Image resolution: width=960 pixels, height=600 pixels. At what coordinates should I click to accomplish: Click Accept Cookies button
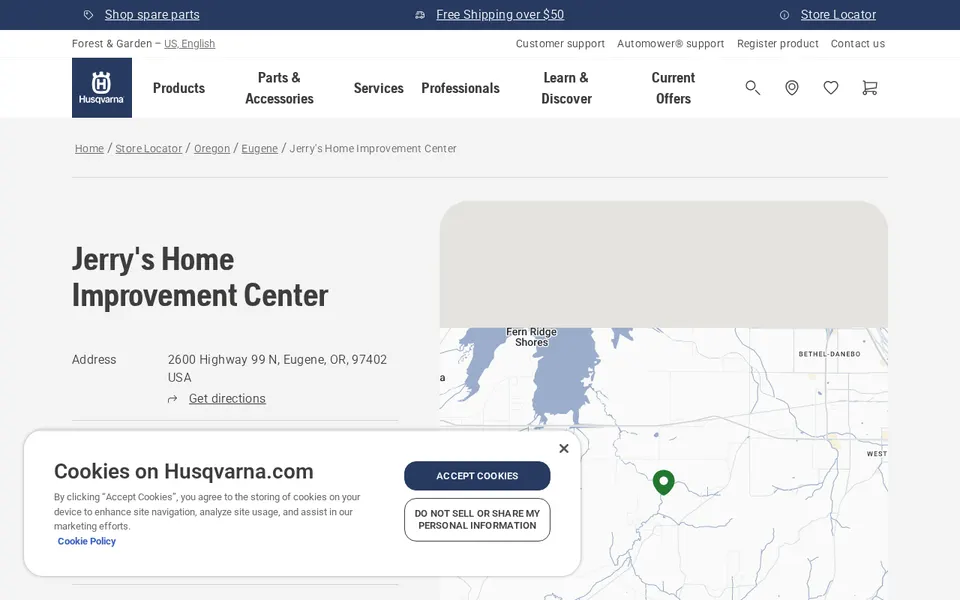pyautogui.click(x=477, y=476)
